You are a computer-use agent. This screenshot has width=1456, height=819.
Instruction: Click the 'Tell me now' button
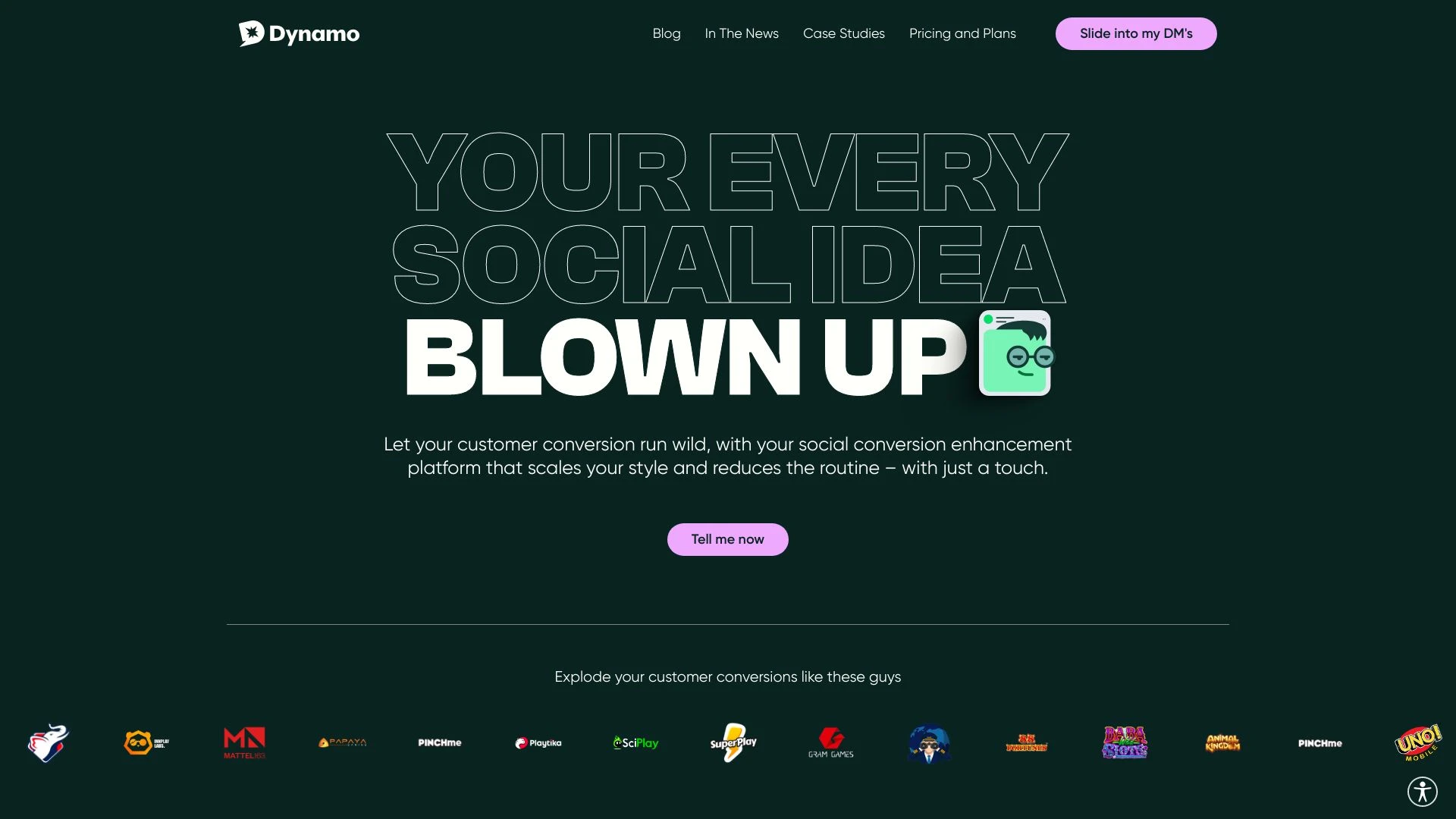pos(728,539)
